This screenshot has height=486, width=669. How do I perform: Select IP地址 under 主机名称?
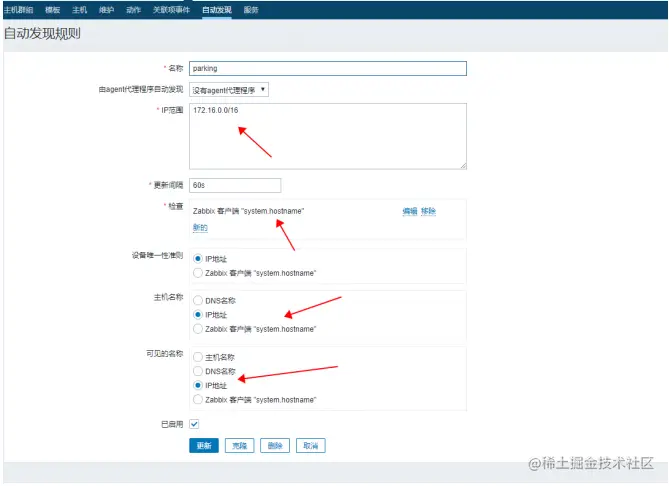[198, 314]
